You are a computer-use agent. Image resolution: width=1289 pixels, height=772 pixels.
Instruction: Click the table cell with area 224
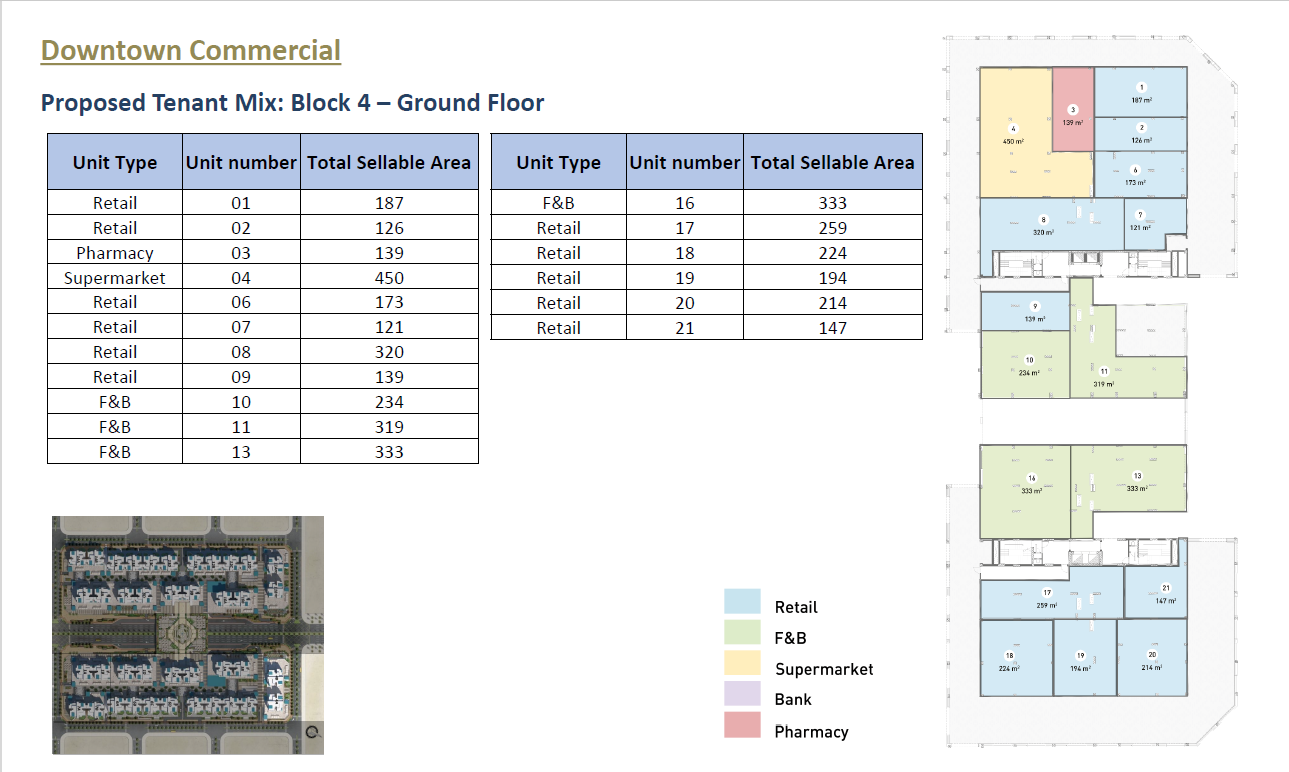click(832, 253)
